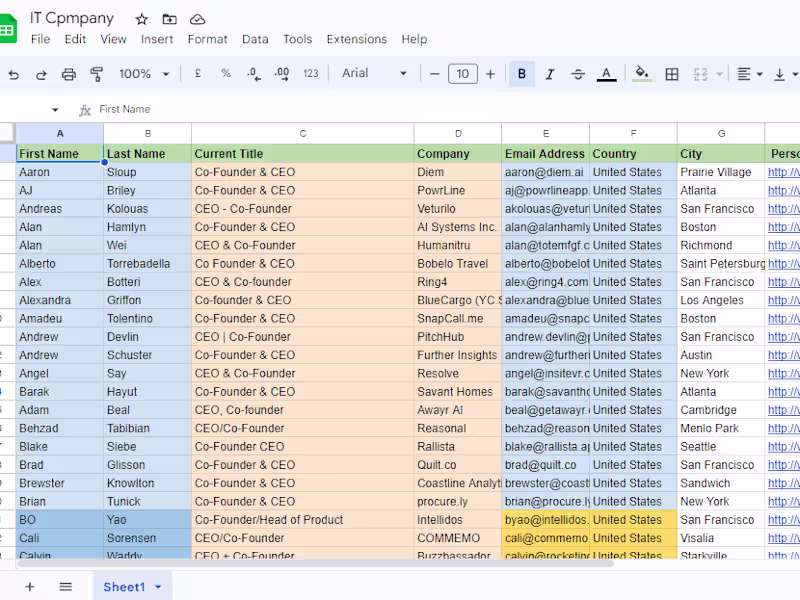Click the Print icon in toolbar

[x=69, y=74]
